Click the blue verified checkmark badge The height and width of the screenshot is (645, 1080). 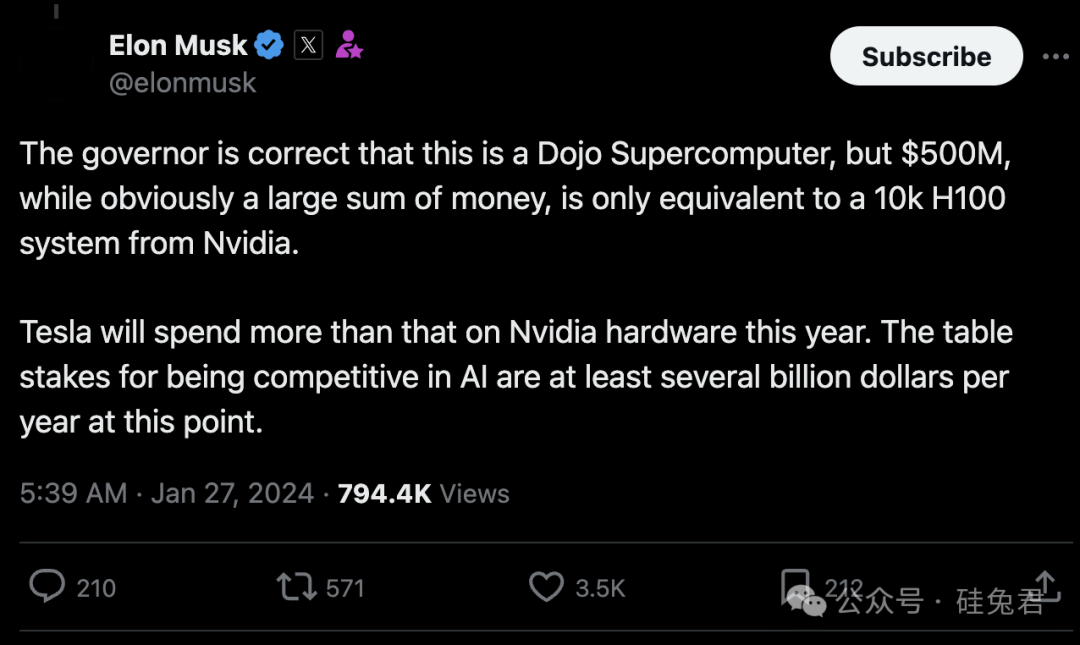coord(269,46)
